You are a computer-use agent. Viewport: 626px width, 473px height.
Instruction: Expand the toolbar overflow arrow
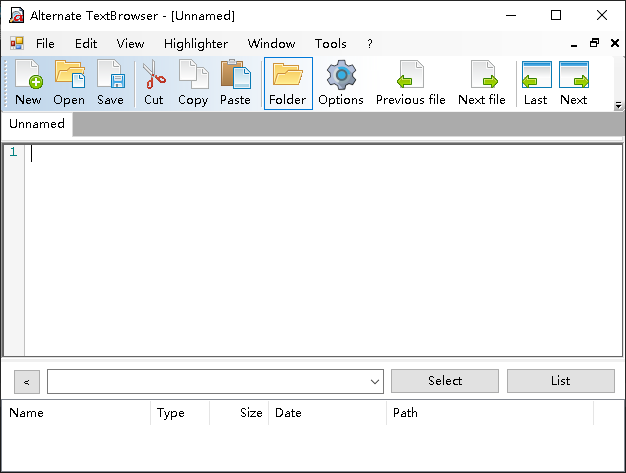pos(618,105)
